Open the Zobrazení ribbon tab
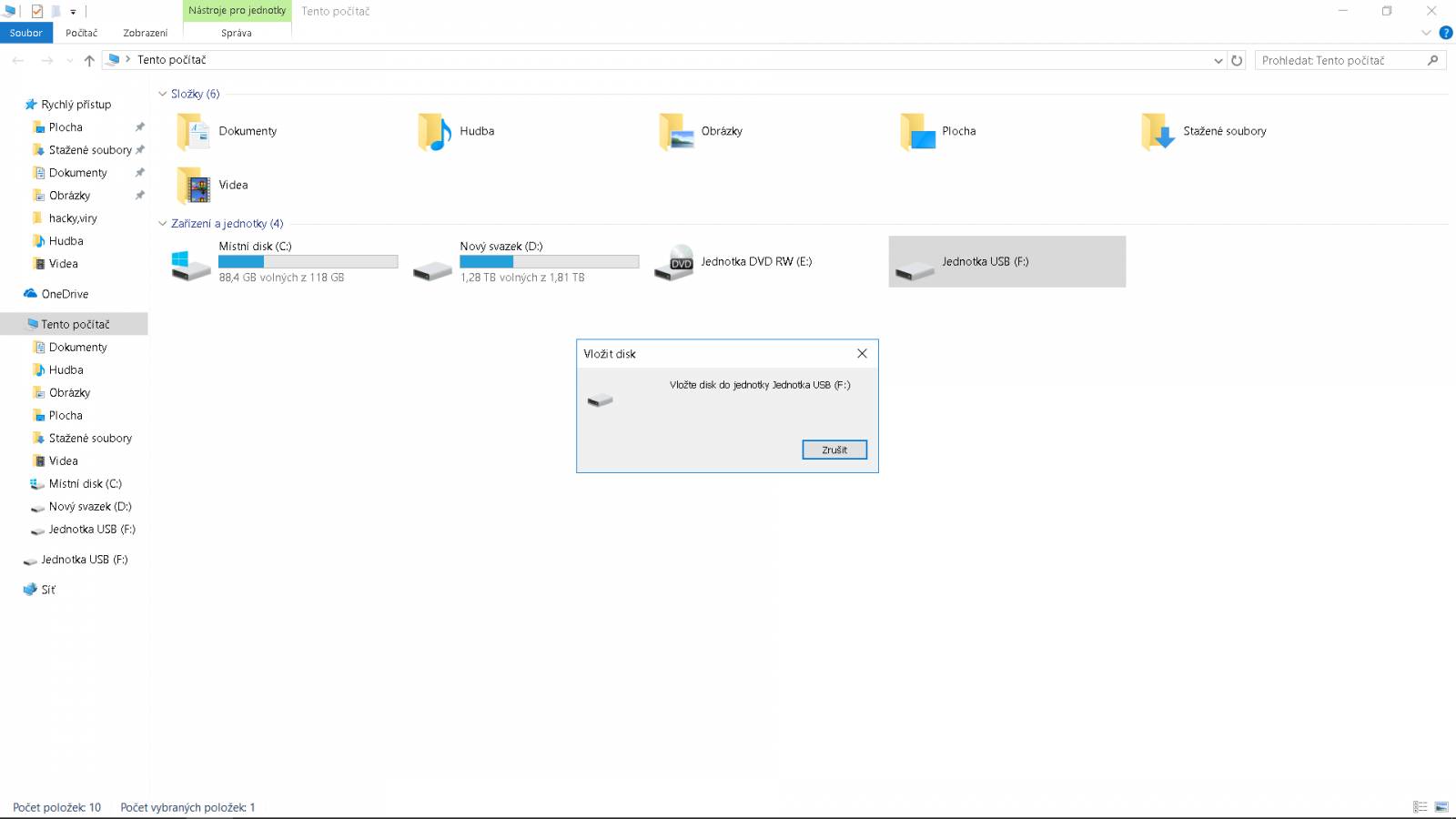 [x=146, y=33]
